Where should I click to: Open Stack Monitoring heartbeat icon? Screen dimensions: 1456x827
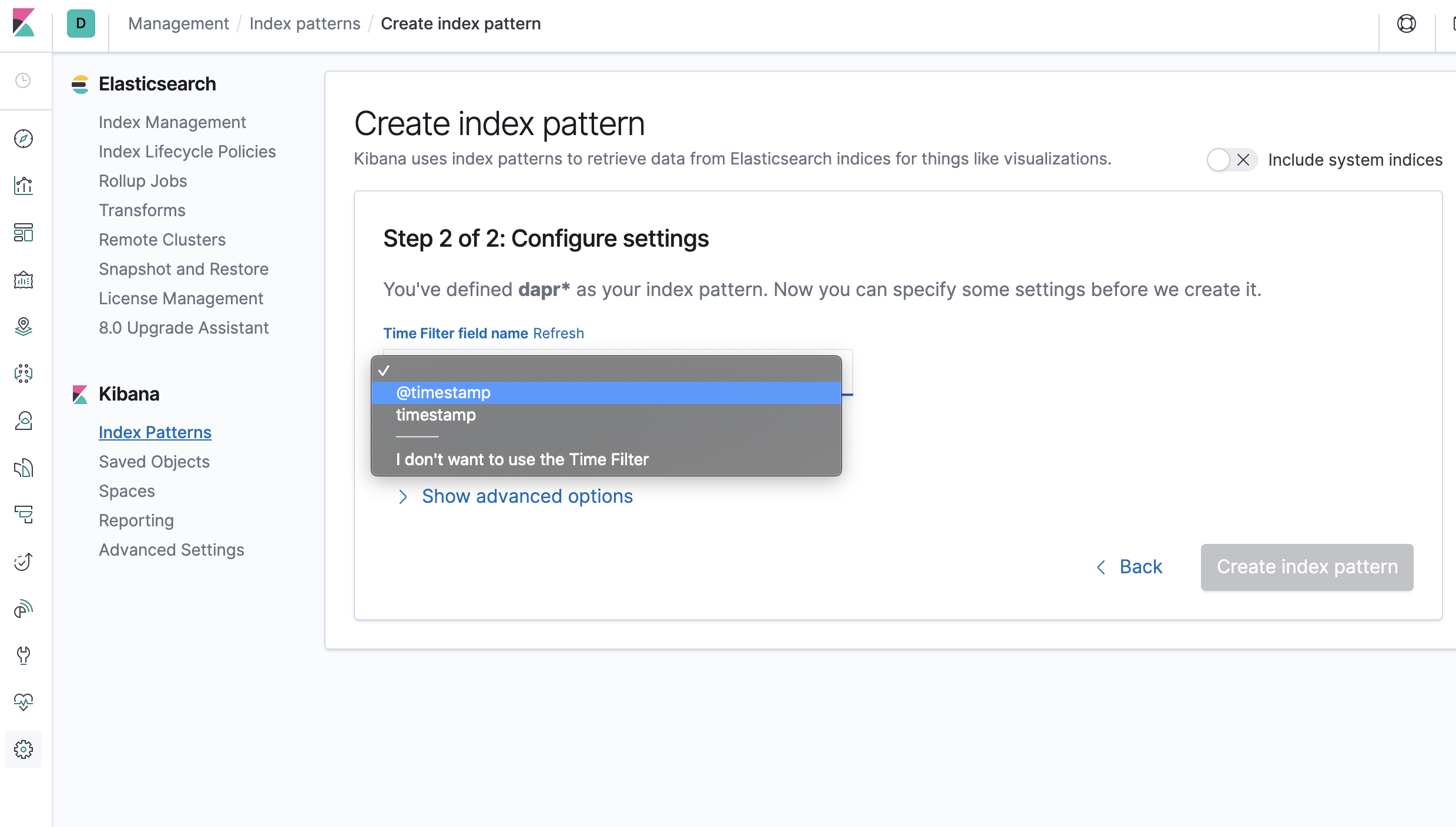click(24, 702)
